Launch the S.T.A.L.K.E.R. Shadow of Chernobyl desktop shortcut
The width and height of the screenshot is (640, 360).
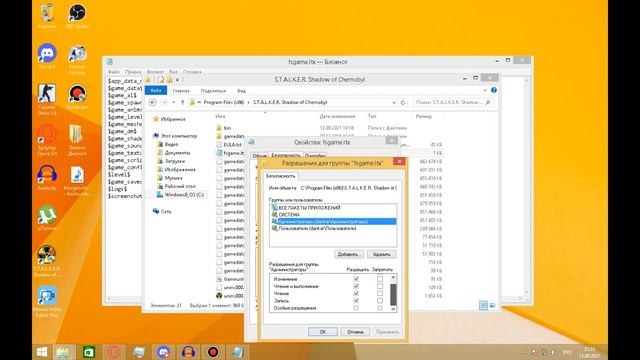click(47, 256)
